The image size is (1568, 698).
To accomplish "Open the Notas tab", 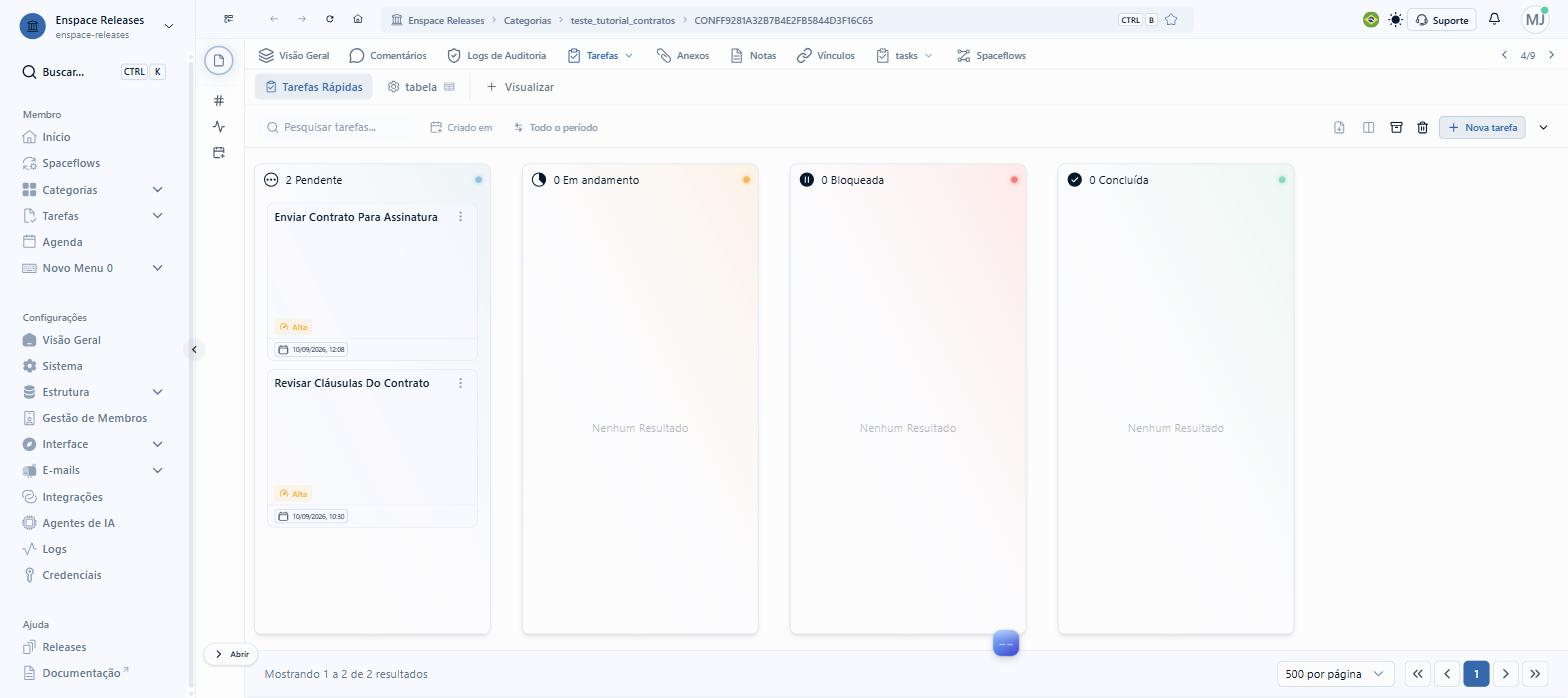I will (x=753, y=56).
